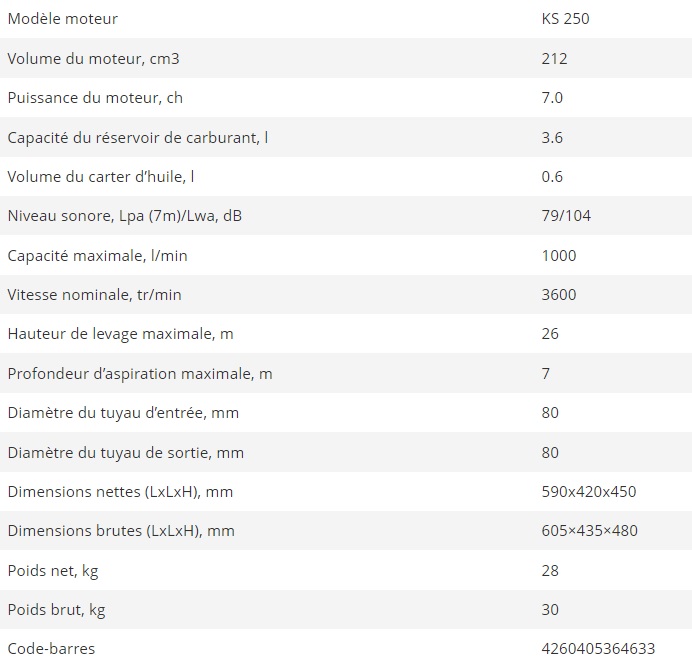Select the "Dimensions brutes (LxLxH)" label

click(x=121, y=531)
